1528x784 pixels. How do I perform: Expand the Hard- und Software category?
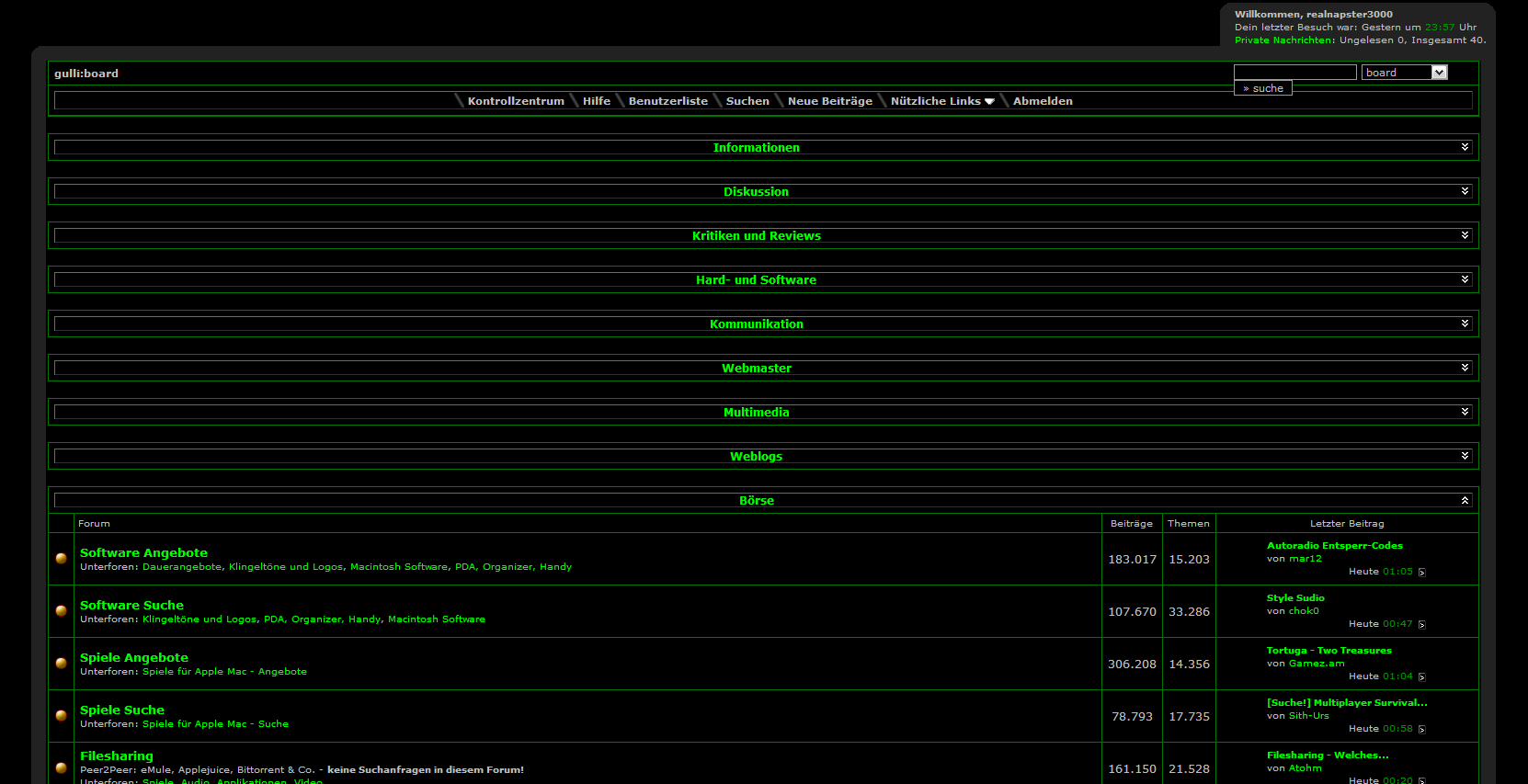pyautogui.click(x=1465, y=279)
